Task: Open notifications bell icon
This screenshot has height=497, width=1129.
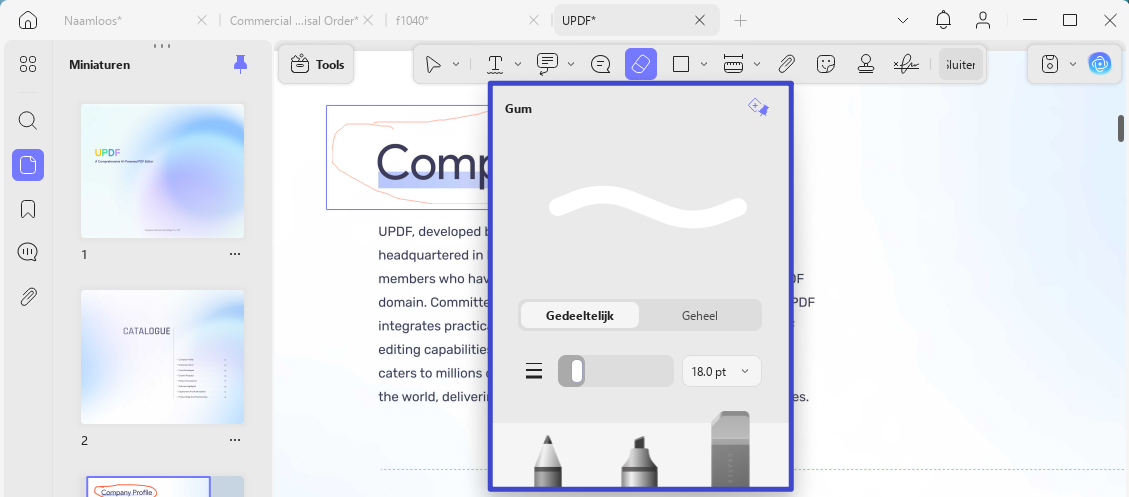Action: tap(943, 20)
